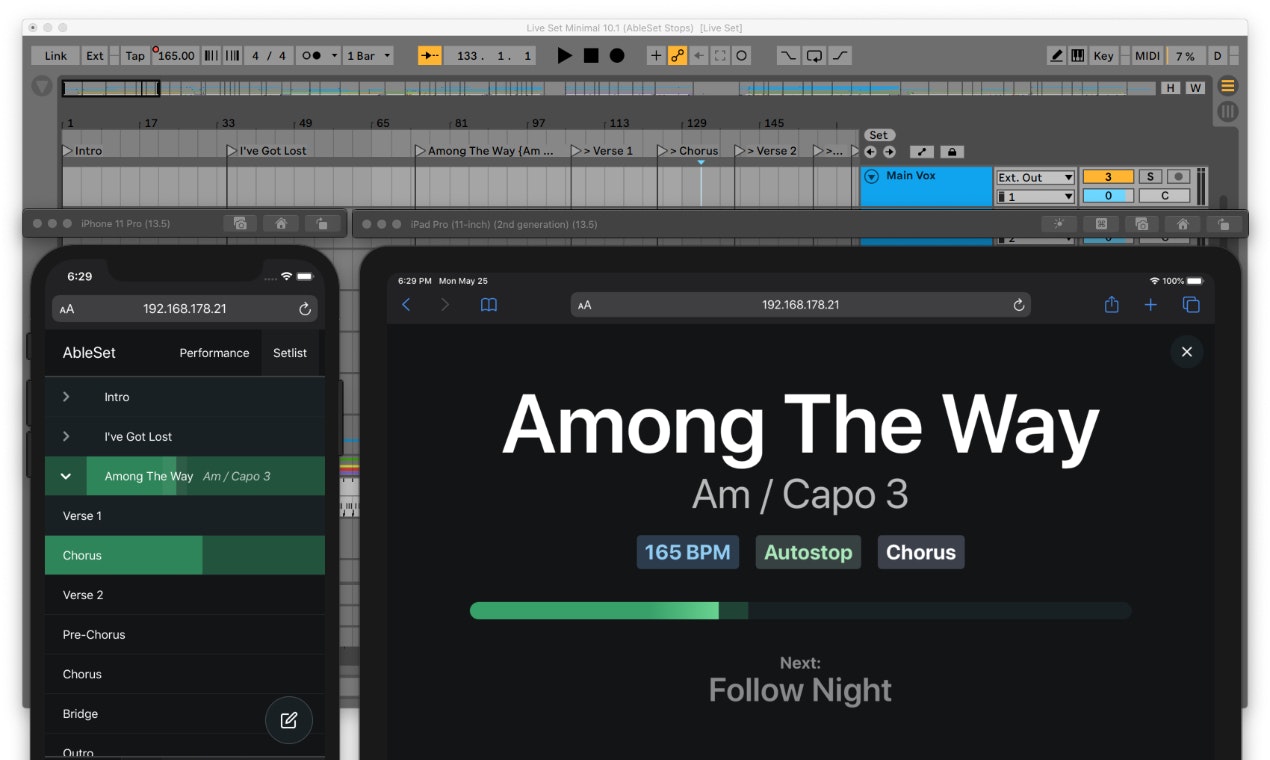Open bookmarks book icon in iPad Safari
Viewport: 1270px width, 760px height.
click(x=489, y=305)
